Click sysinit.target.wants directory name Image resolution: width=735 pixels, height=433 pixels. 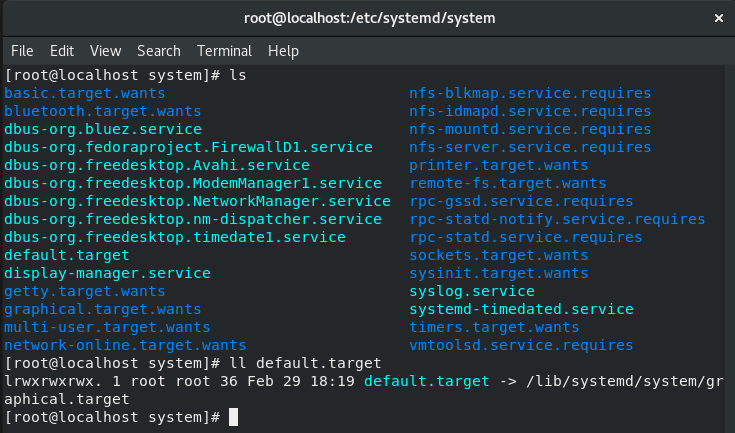coord(499,273)
